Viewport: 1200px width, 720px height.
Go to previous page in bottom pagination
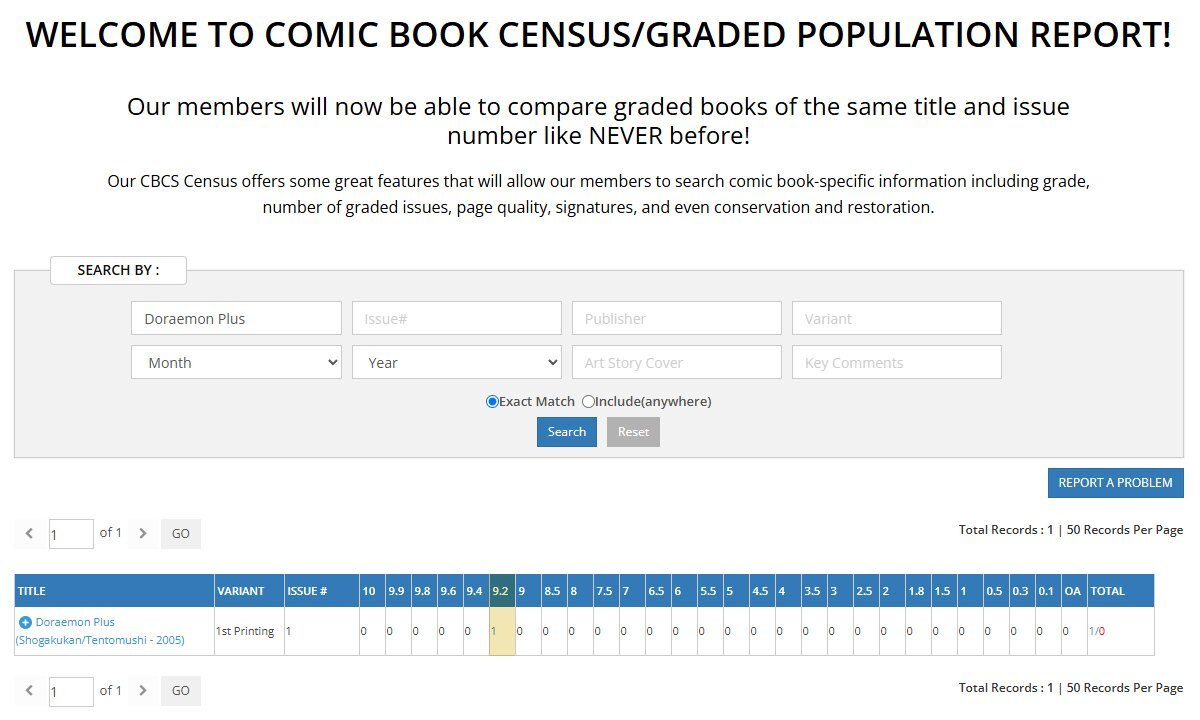pyautogui.click(x=30, y=691)
